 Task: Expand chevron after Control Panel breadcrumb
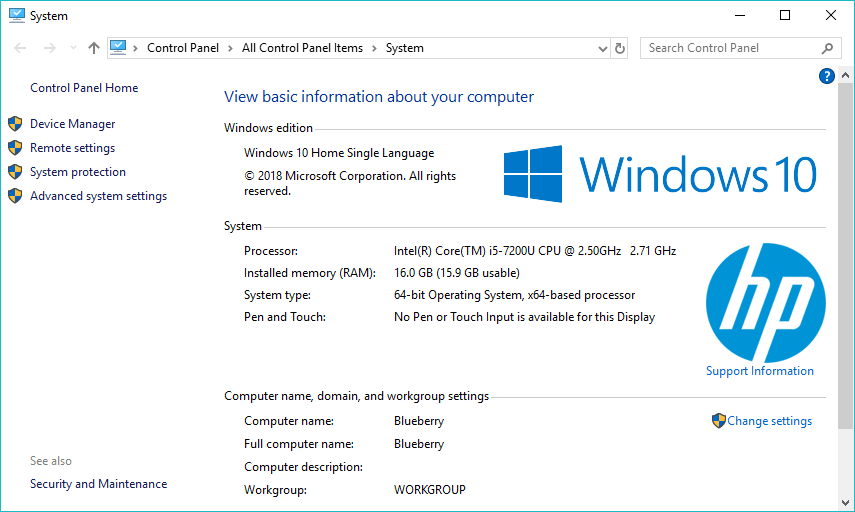click(x=229, y=48)
